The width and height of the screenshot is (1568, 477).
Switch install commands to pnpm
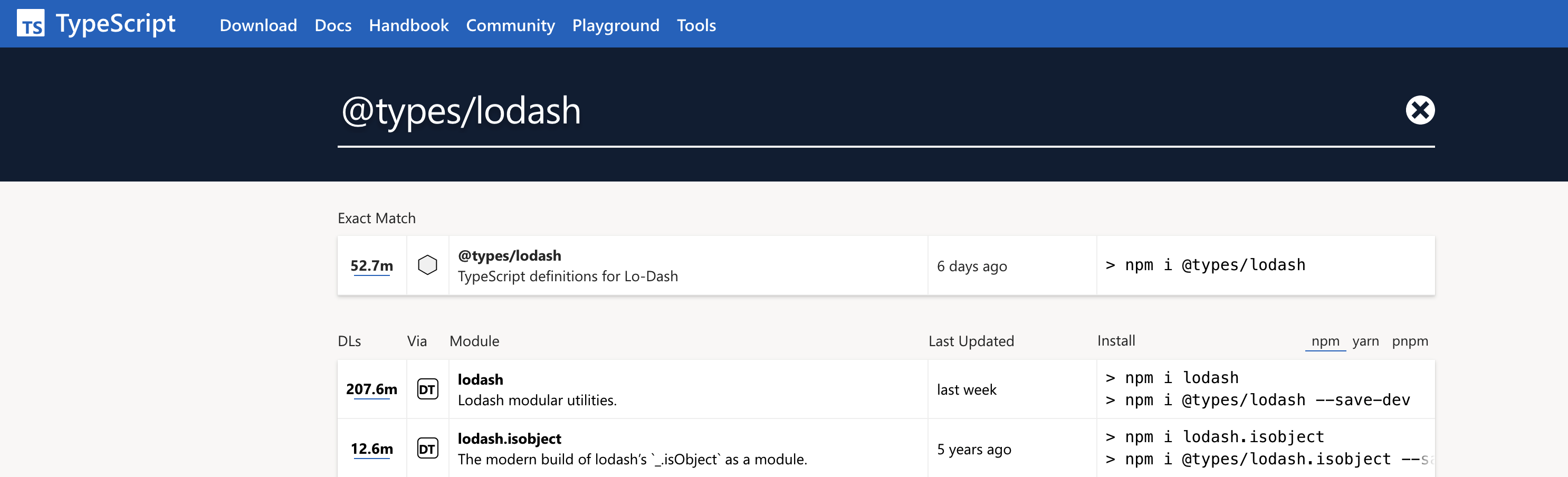pyautogui.click(x=1409, y=341)
